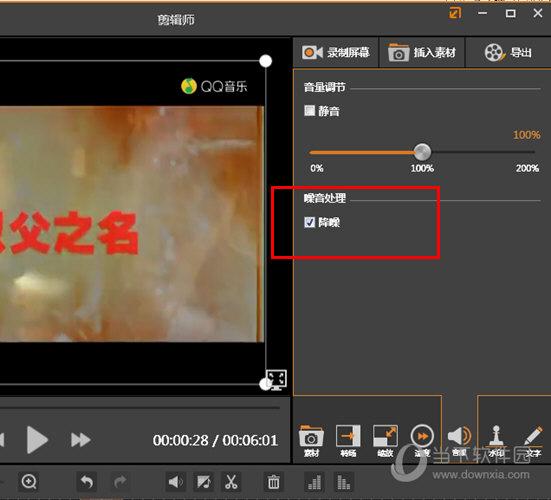The height and width of the screenshot is (500, 551).
Task: Close the 剪辑师 window
Action: tap(538, 13)
